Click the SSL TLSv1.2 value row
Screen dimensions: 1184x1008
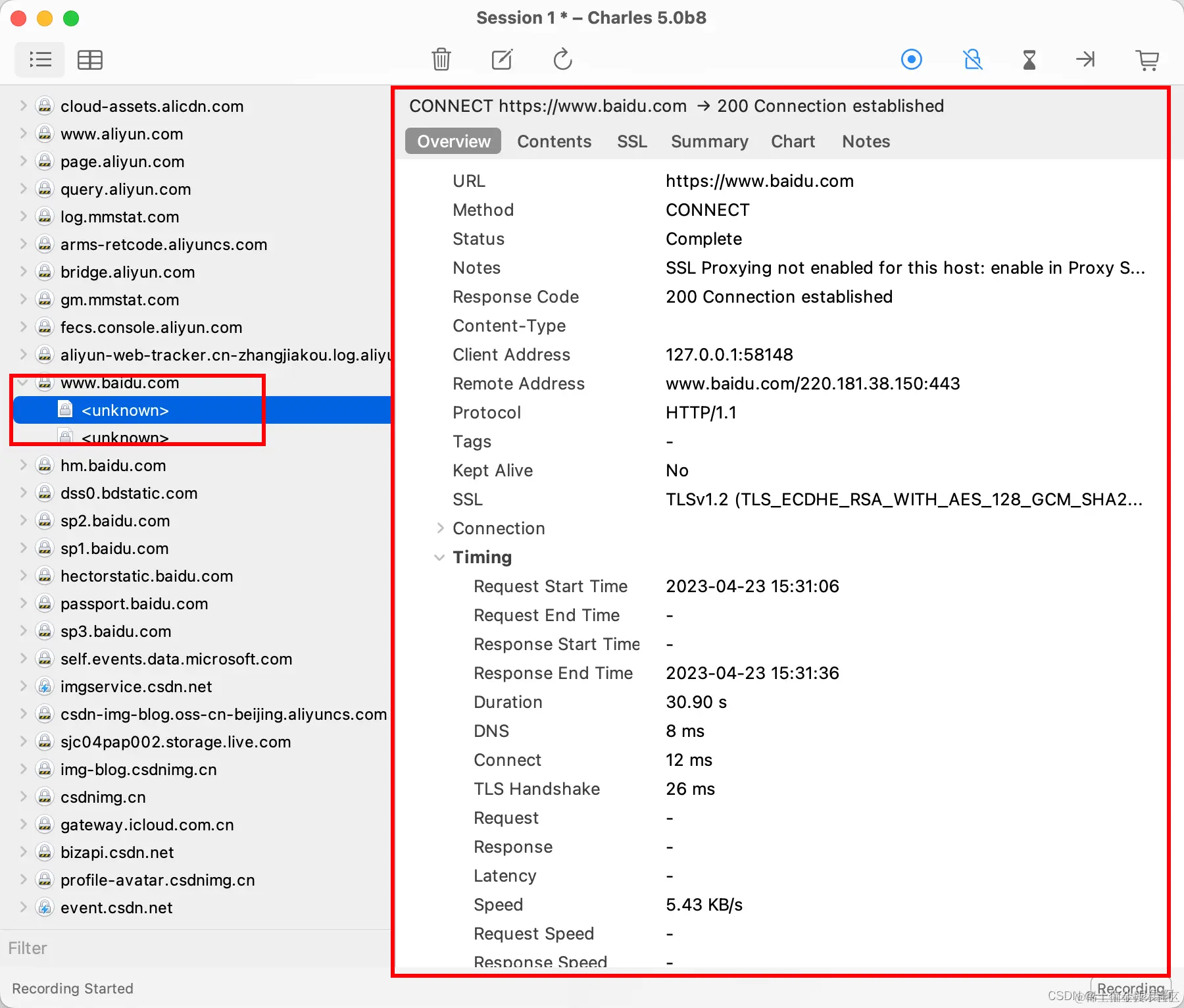click(904, 499)
